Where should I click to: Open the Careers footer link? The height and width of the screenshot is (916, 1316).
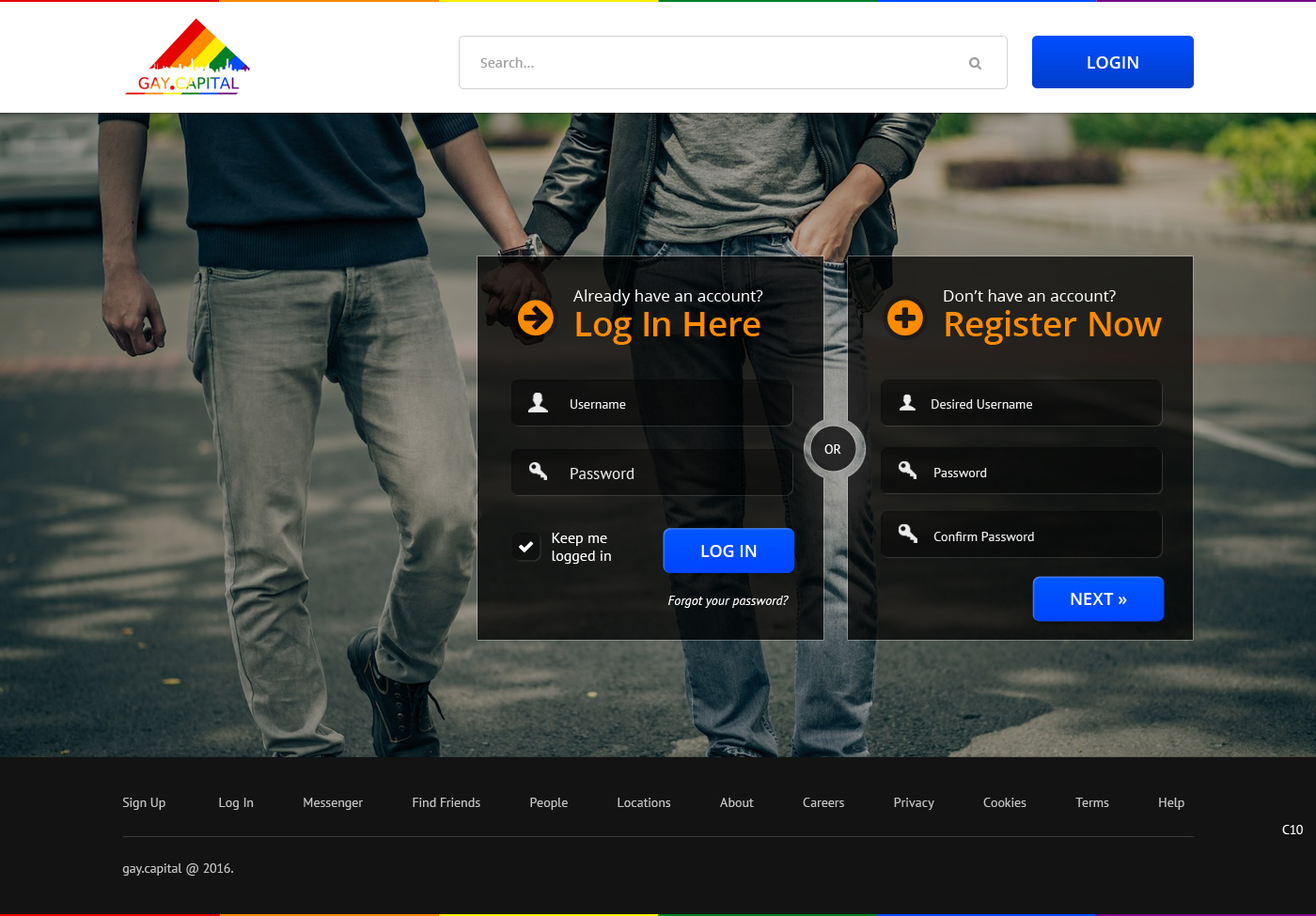click(823, 802)
